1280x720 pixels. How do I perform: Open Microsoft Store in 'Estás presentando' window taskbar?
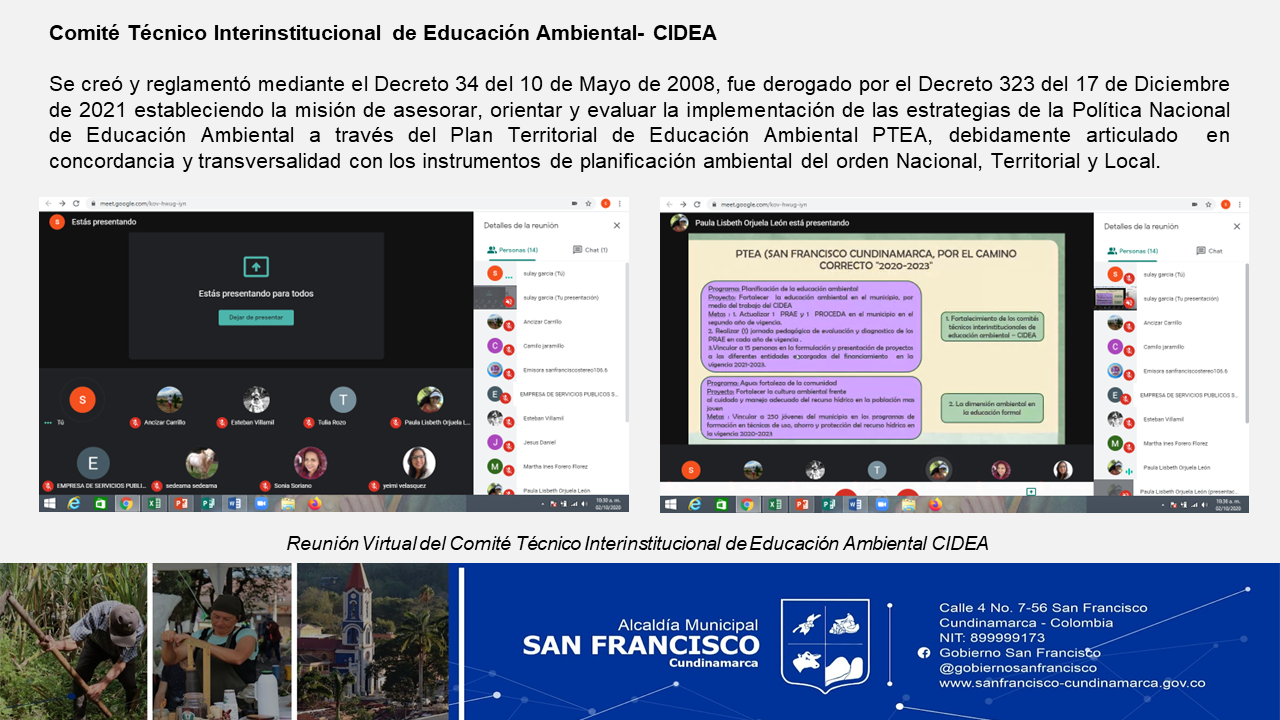(x=100, y=504)
